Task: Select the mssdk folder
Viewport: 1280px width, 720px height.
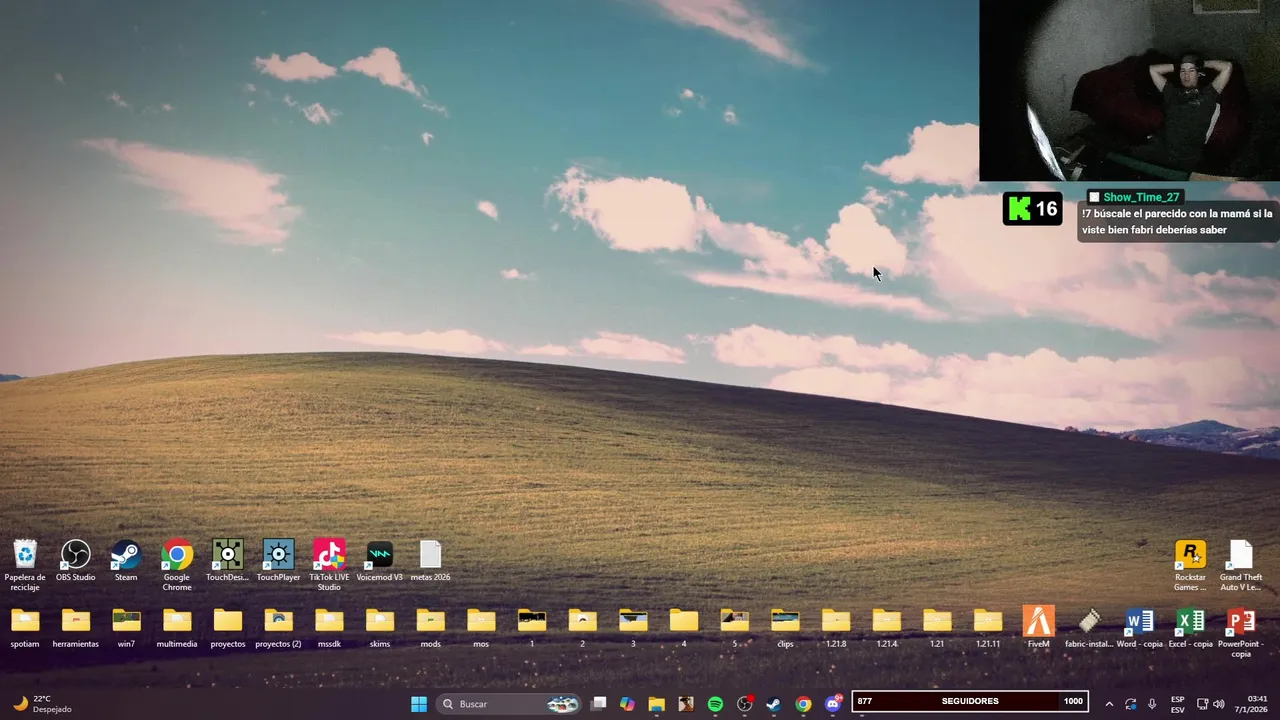Action: pyautogui.click(x=329, y=629)
